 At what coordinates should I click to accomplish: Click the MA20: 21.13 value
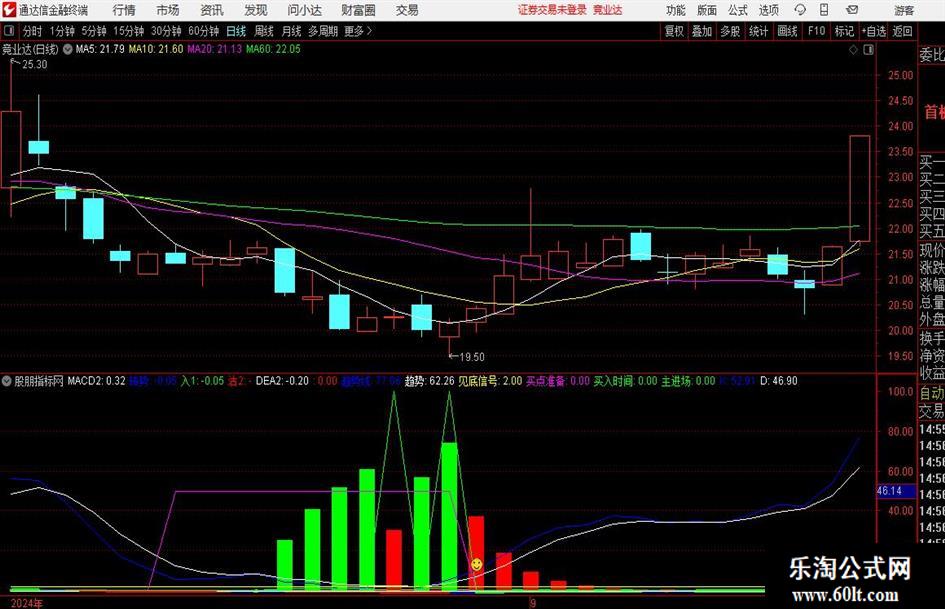click(215, 49)
